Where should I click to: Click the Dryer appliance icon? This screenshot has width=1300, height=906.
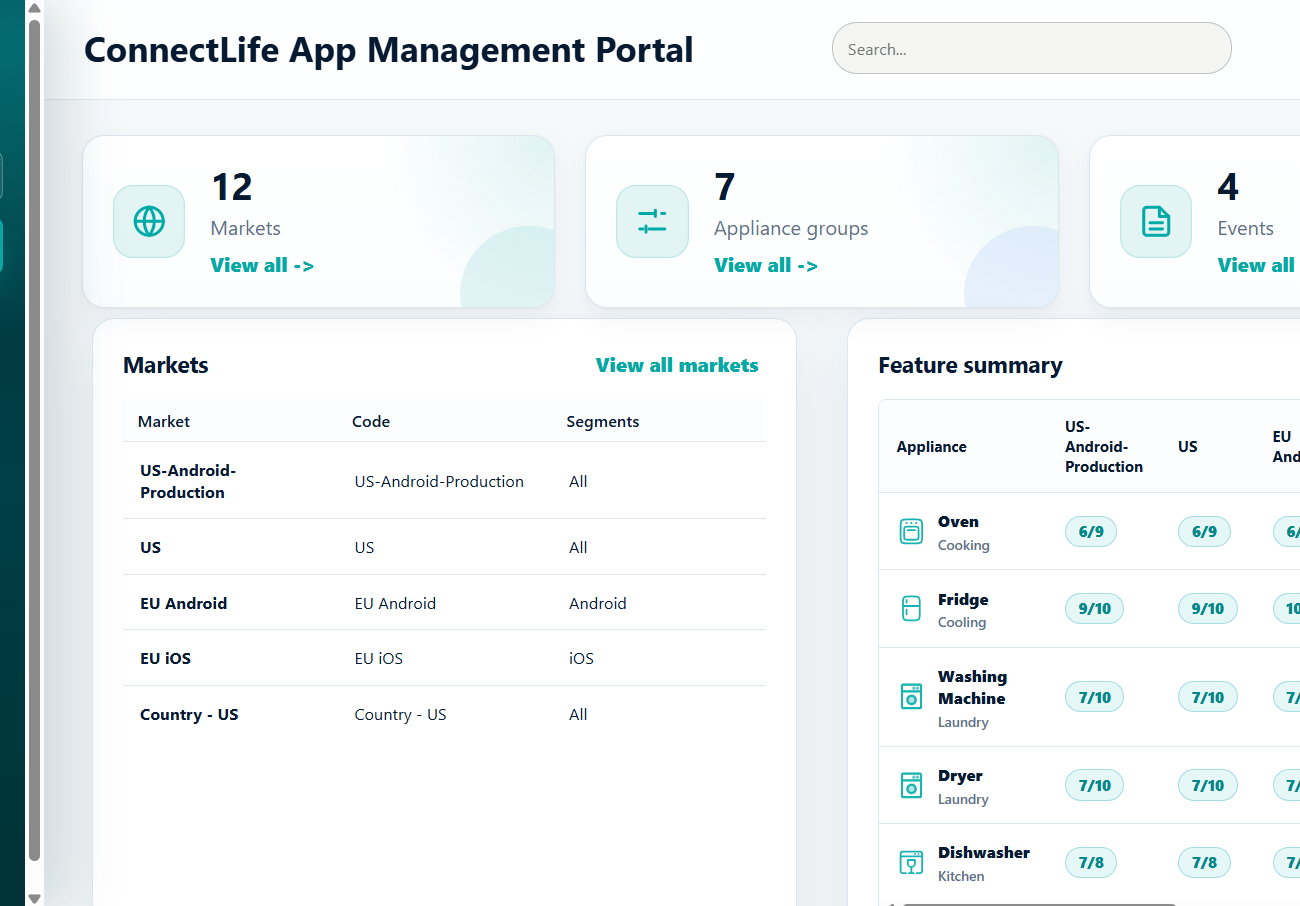(x=911, y=785)
